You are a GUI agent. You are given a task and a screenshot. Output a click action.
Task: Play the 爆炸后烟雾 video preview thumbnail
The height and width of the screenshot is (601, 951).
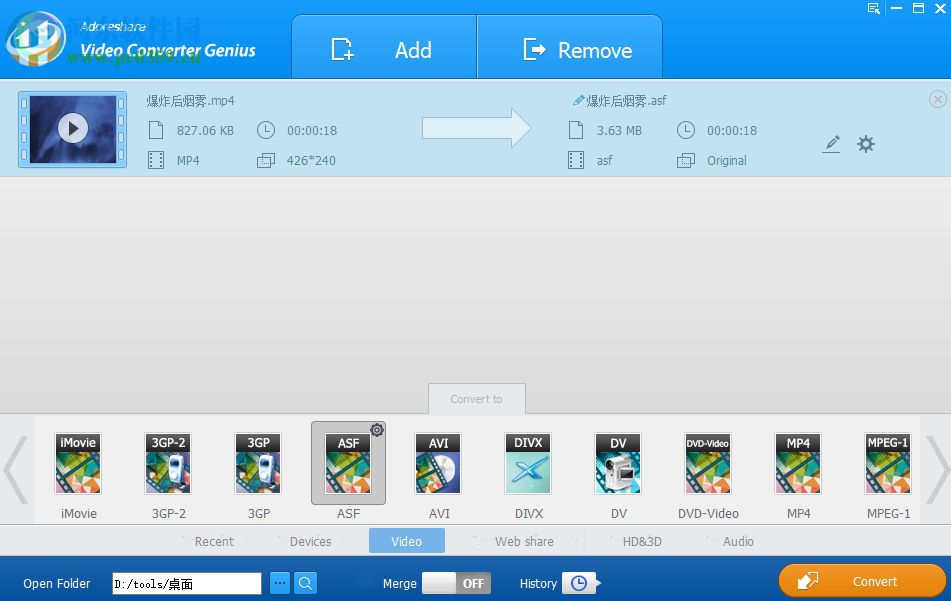tap(71, 130)
